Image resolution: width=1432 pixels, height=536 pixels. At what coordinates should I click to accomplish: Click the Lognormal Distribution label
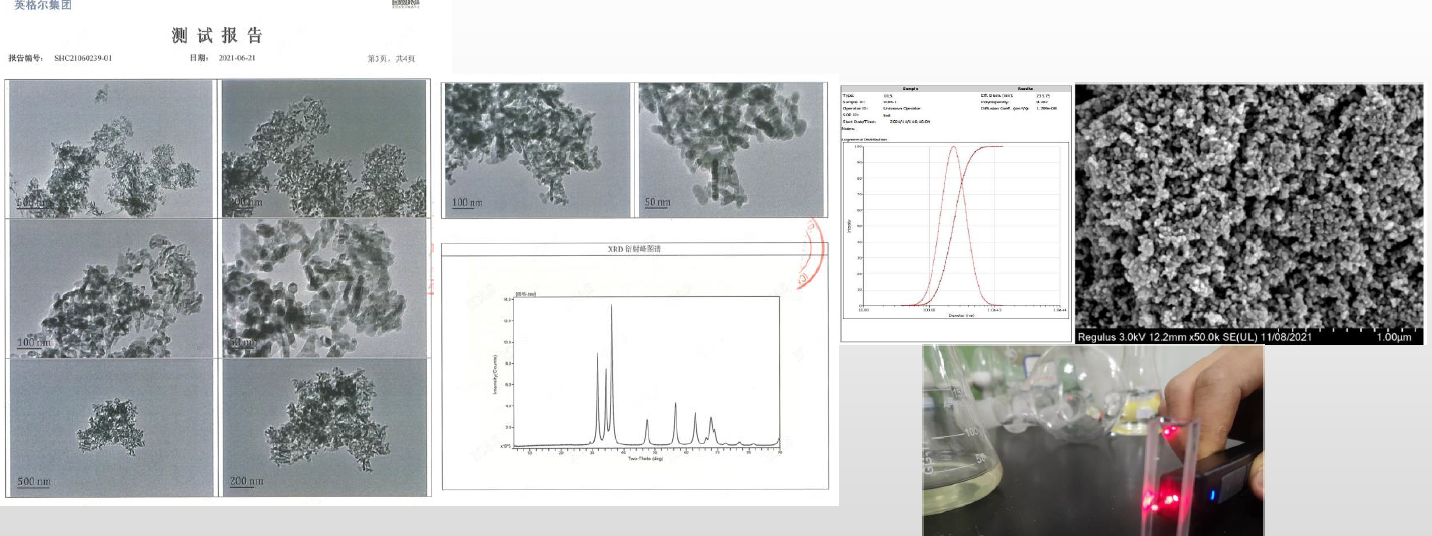click(x=866, y=139)
